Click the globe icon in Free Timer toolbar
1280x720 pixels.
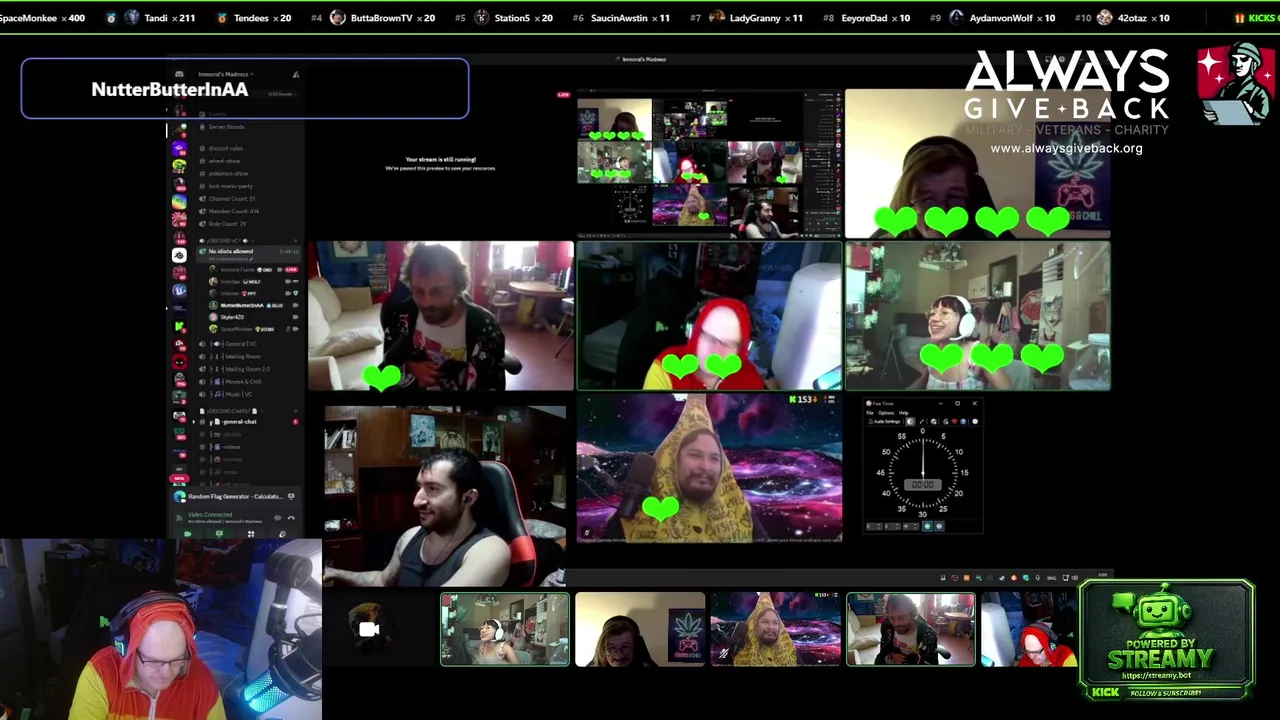click(933, 422)
